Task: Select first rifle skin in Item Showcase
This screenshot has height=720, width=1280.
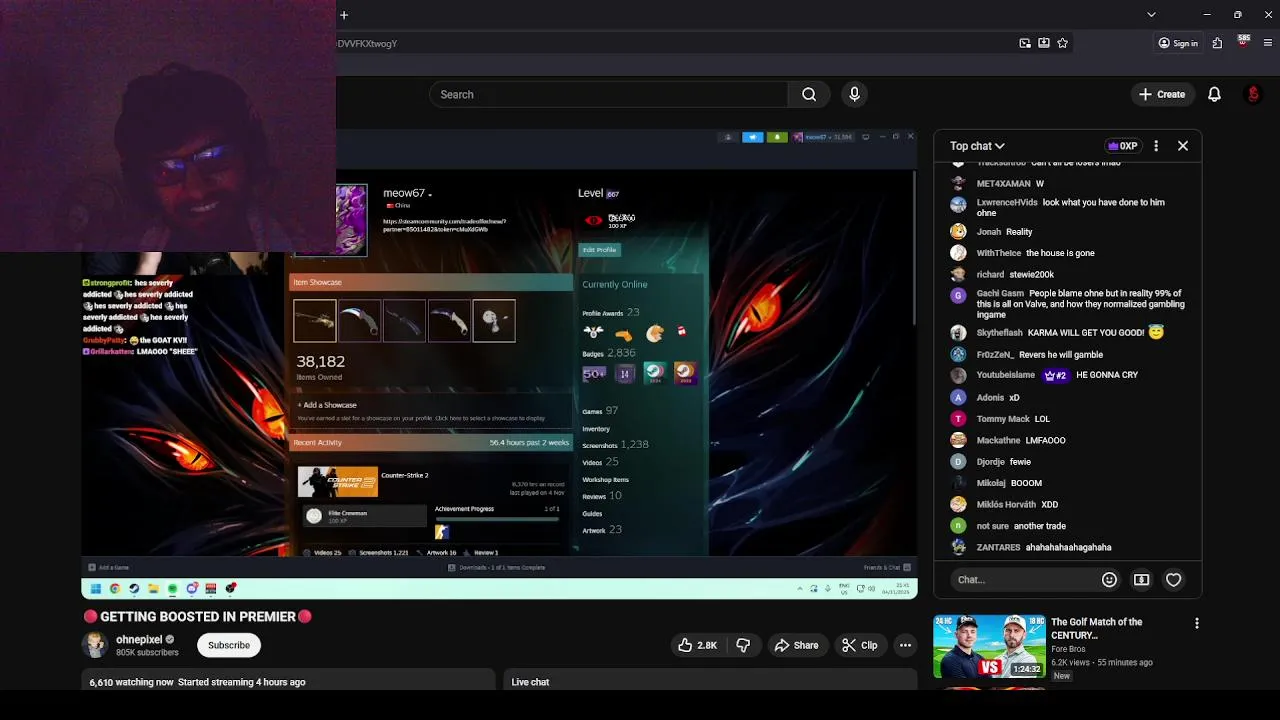Action: pos(314,321)
